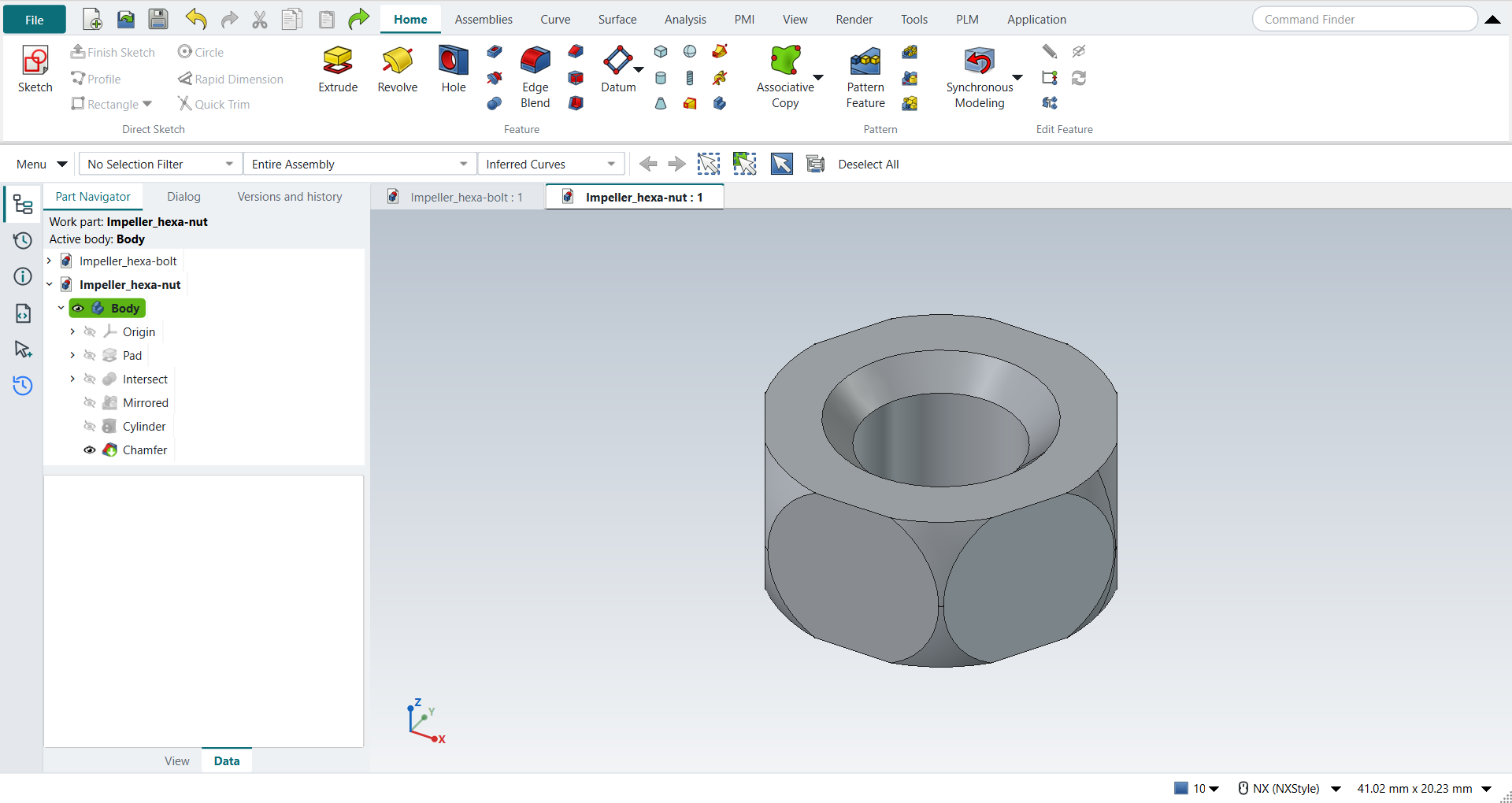Click the Undo arrow icon
1512x803 pixels.
(x=196, y=19)
